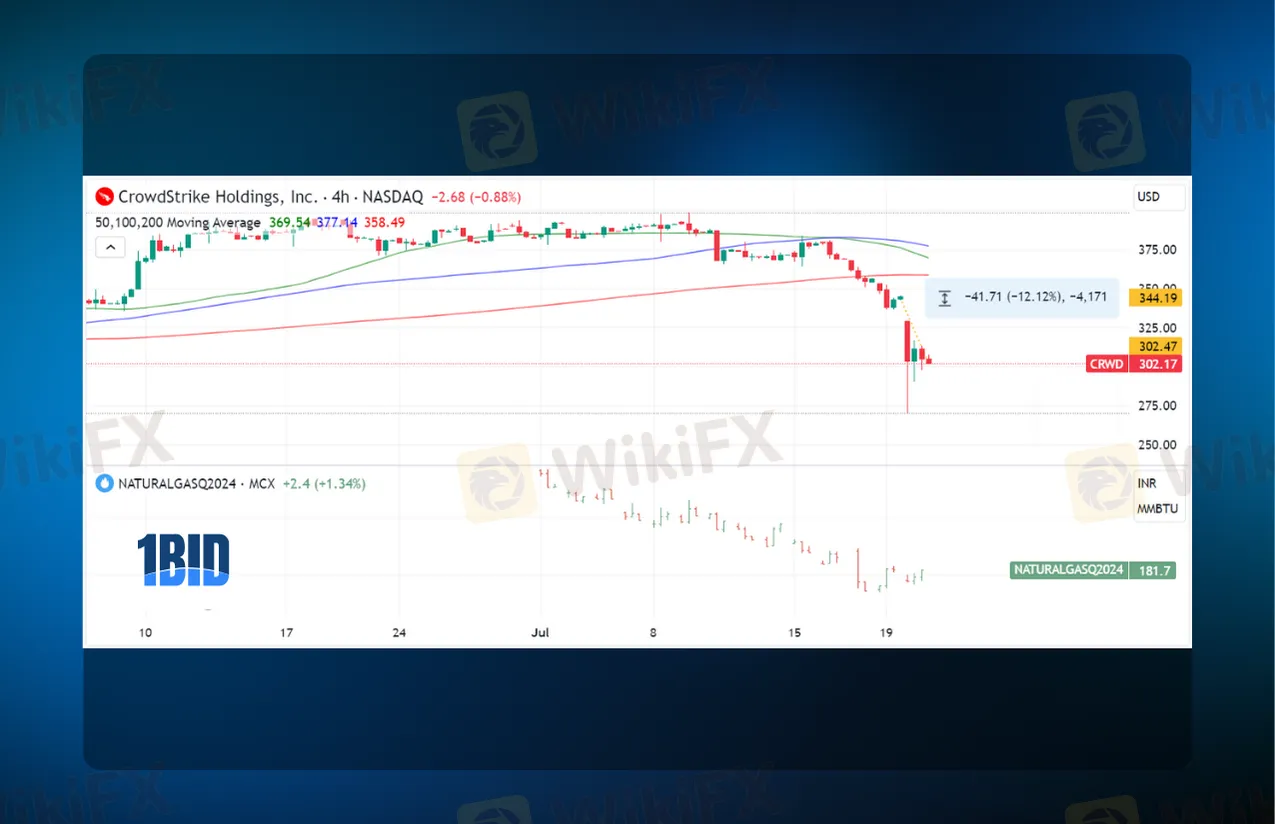Image resolution: width=1275 pixels, height=824 pixels.
Task: Click the +2.4 (+1.34%) change value
Action: click(324, 484)
